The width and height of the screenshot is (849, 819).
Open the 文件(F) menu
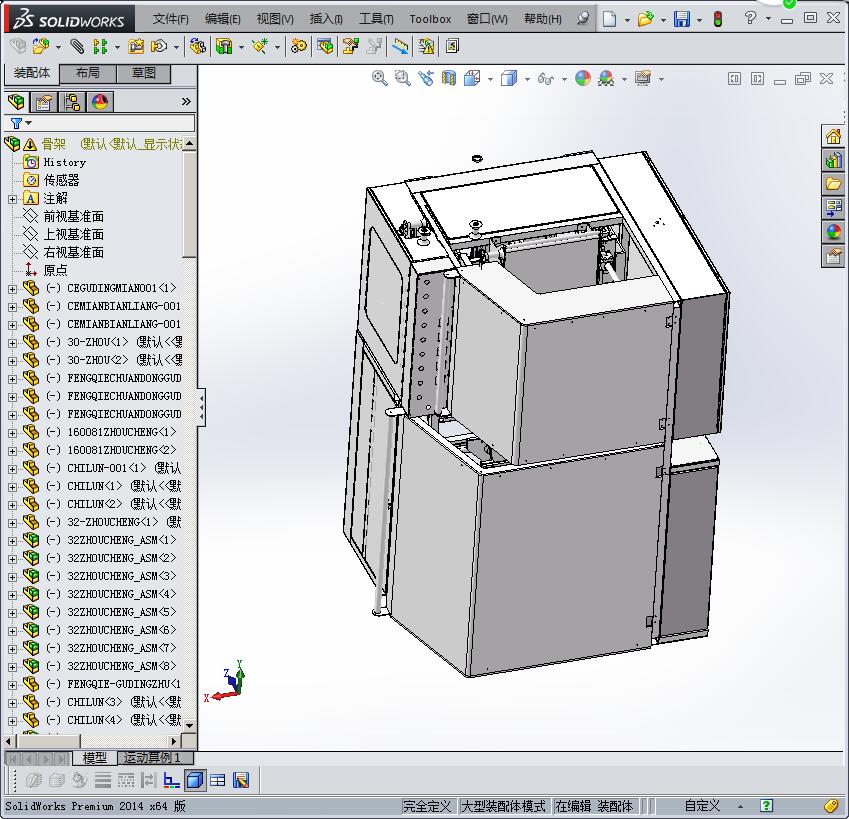coord(171,19)
